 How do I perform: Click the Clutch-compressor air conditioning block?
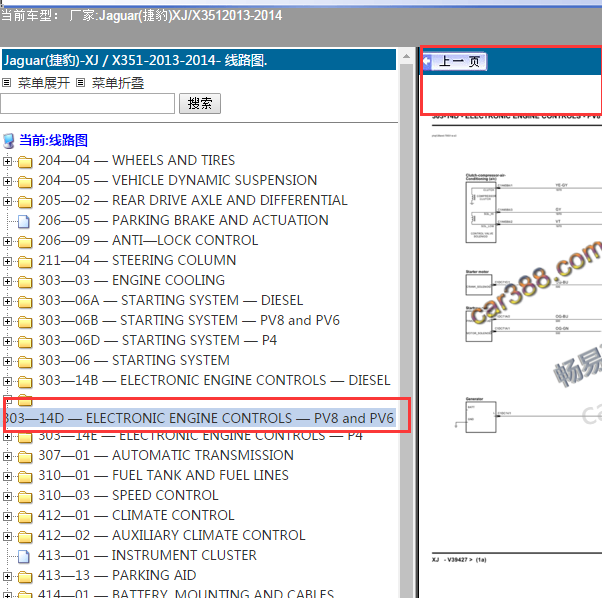(481, 212)
